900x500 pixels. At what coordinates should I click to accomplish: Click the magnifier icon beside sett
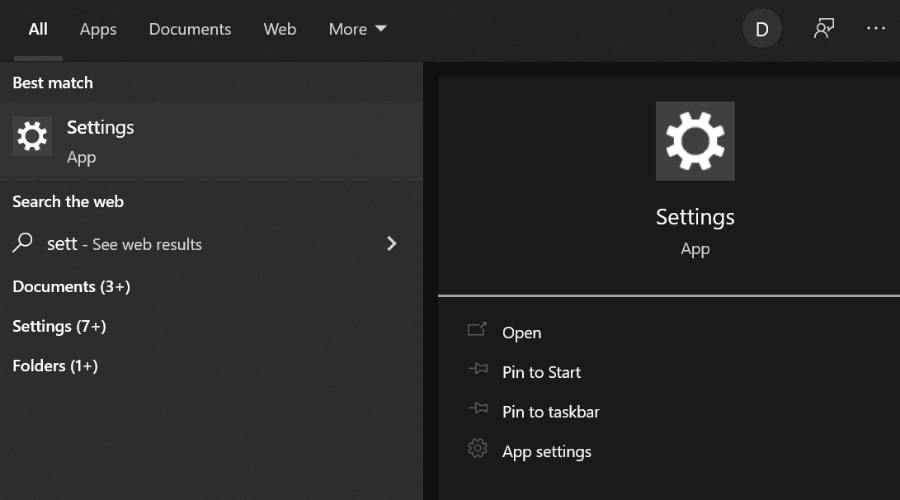click(23, 243)
